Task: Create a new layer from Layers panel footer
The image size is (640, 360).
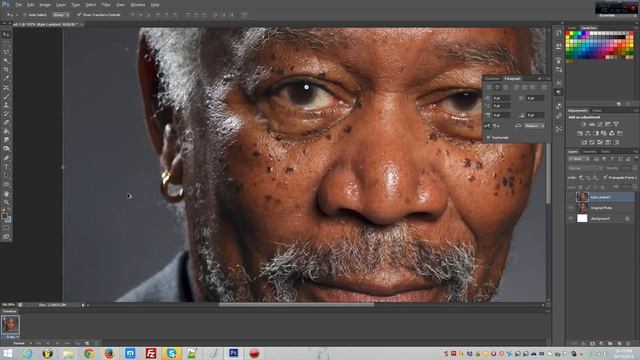Action: pos(619,344)
